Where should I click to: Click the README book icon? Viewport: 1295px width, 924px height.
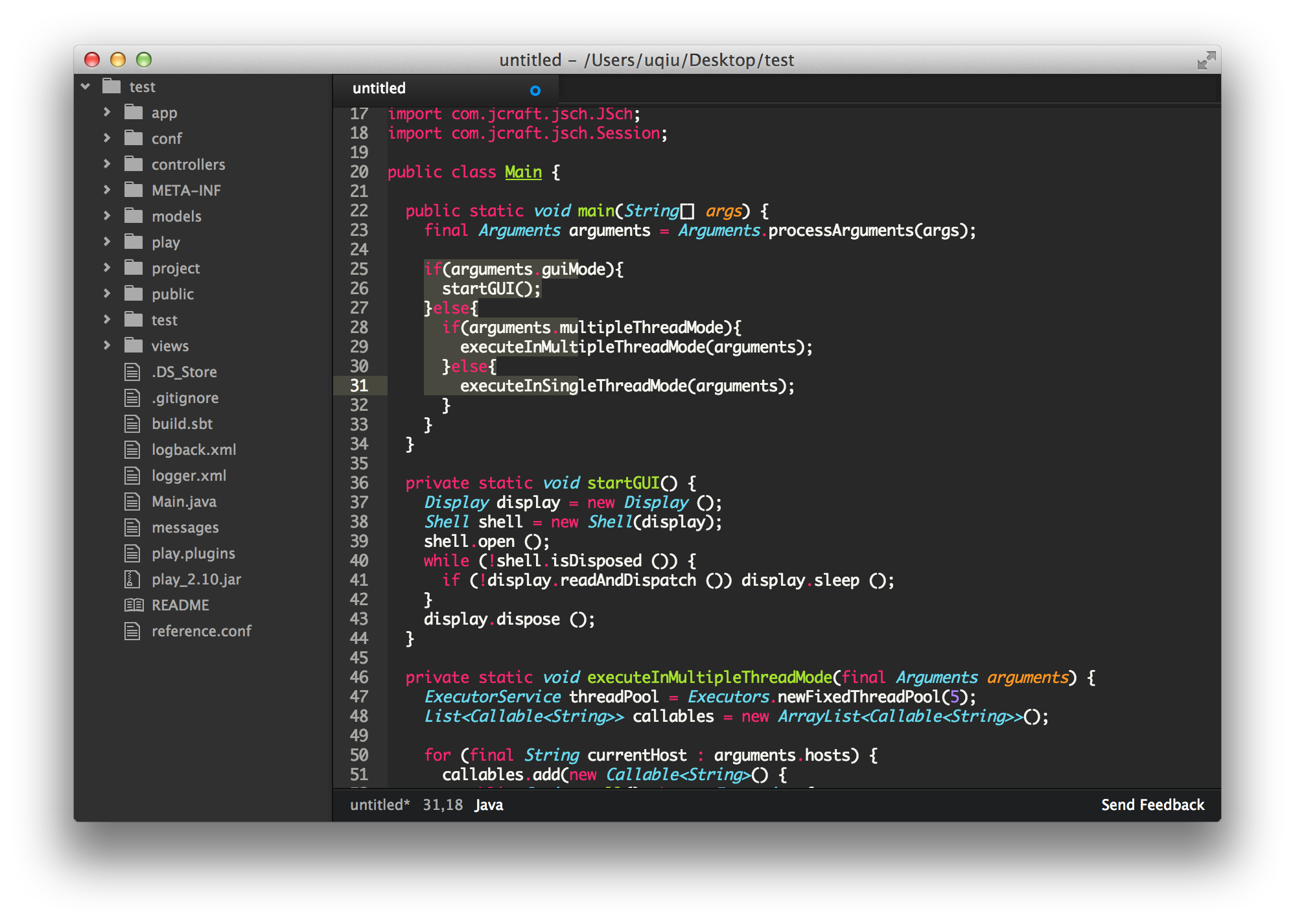pos(134,605)
